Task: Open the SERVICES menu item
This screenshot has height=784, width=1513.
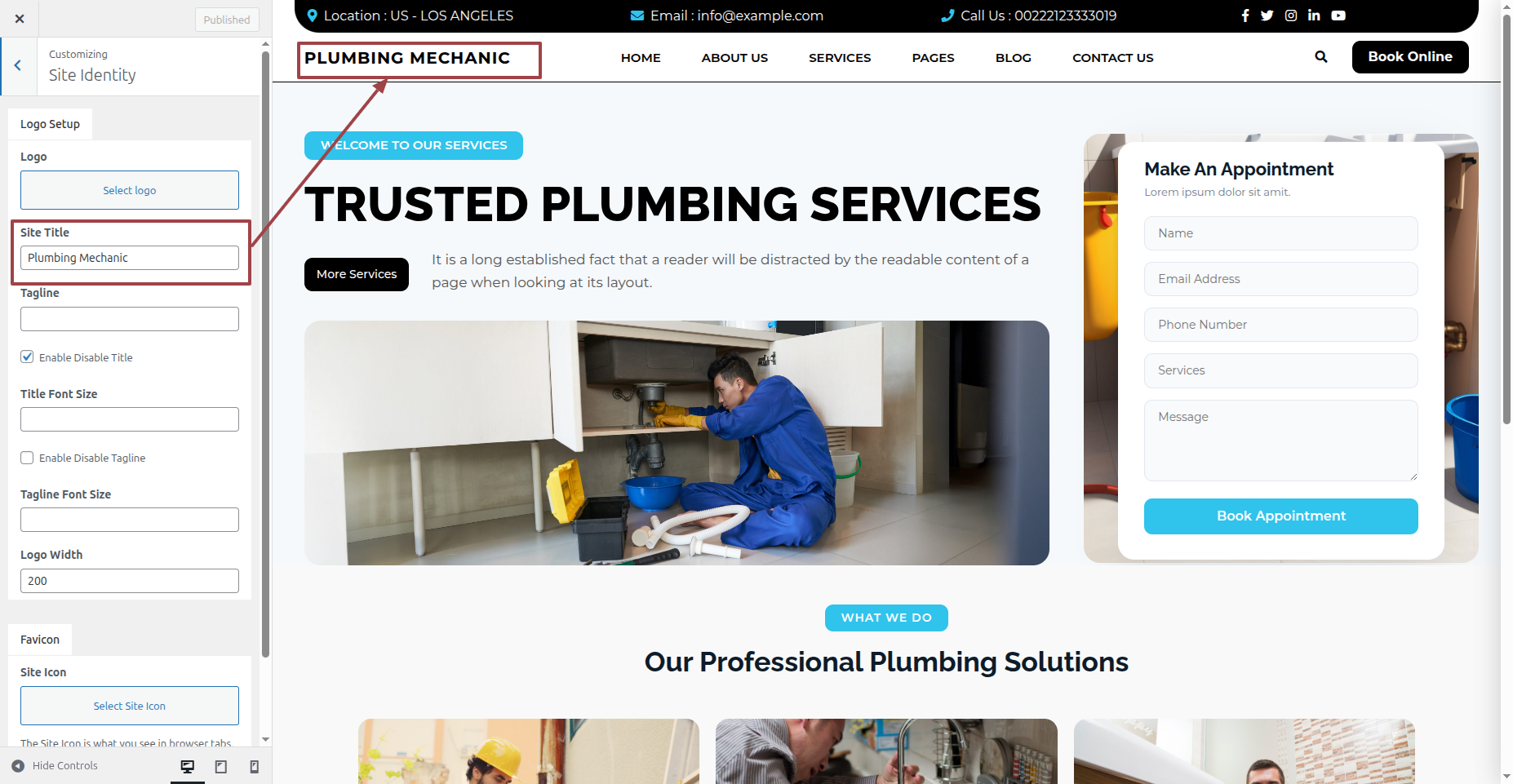Action: 840,58
